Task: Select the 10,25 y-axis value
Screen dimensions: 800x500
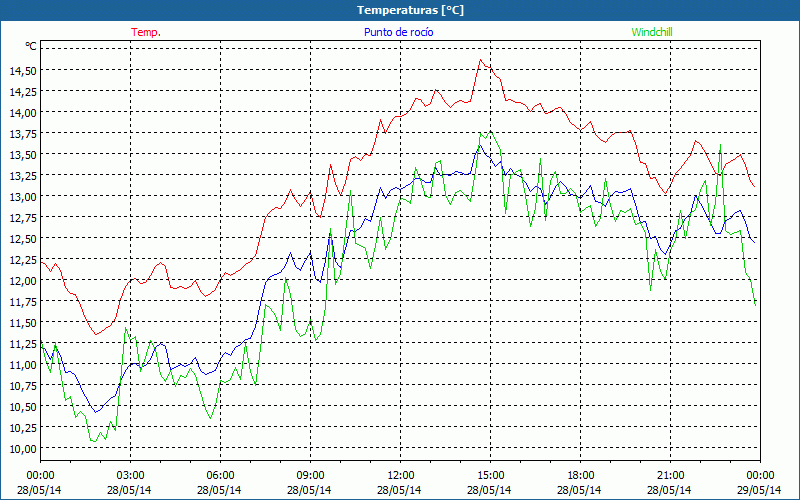Action: [x=23, y=428]
